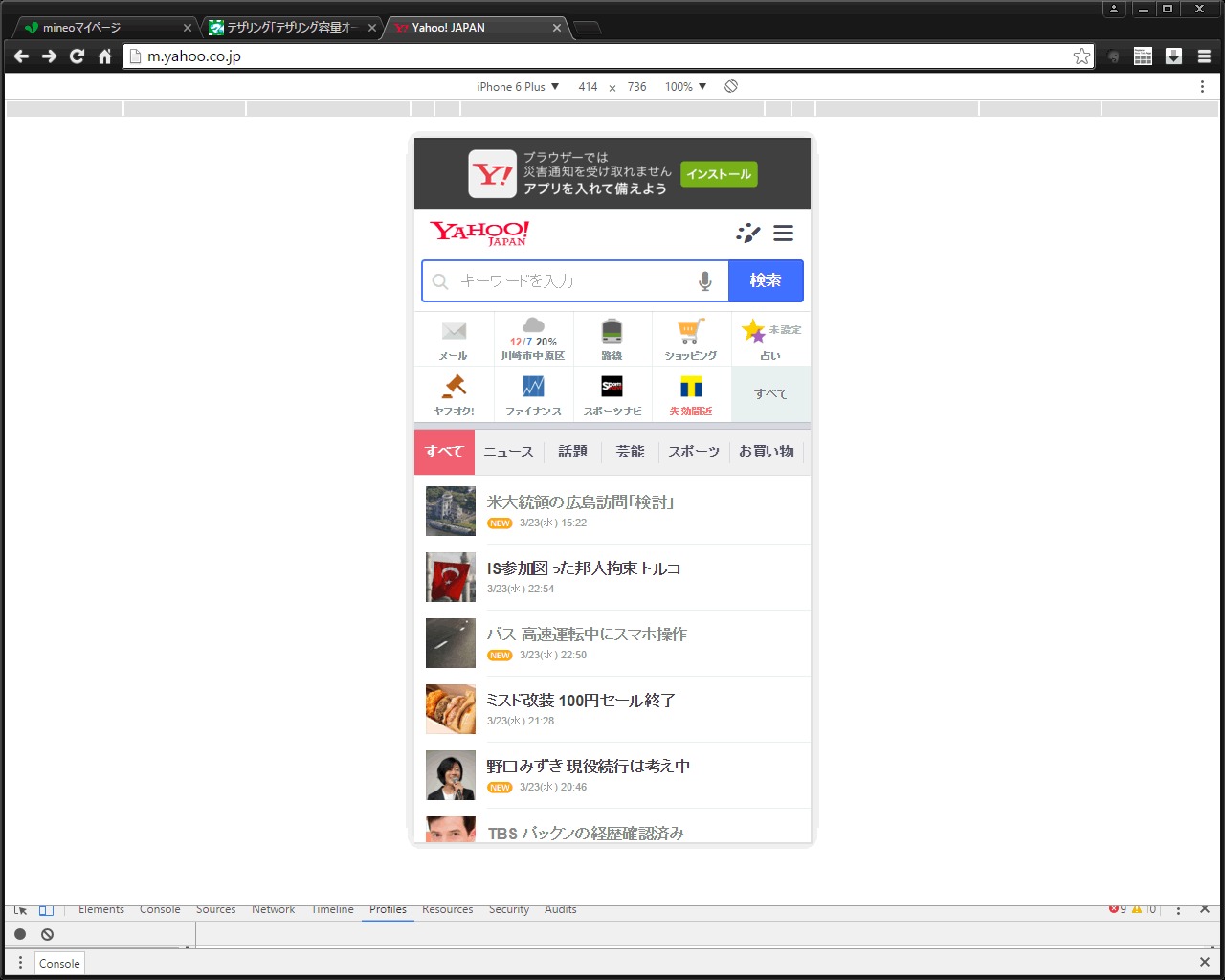Open the ショッピング shopping cart icon

click(x=691, y=339)
